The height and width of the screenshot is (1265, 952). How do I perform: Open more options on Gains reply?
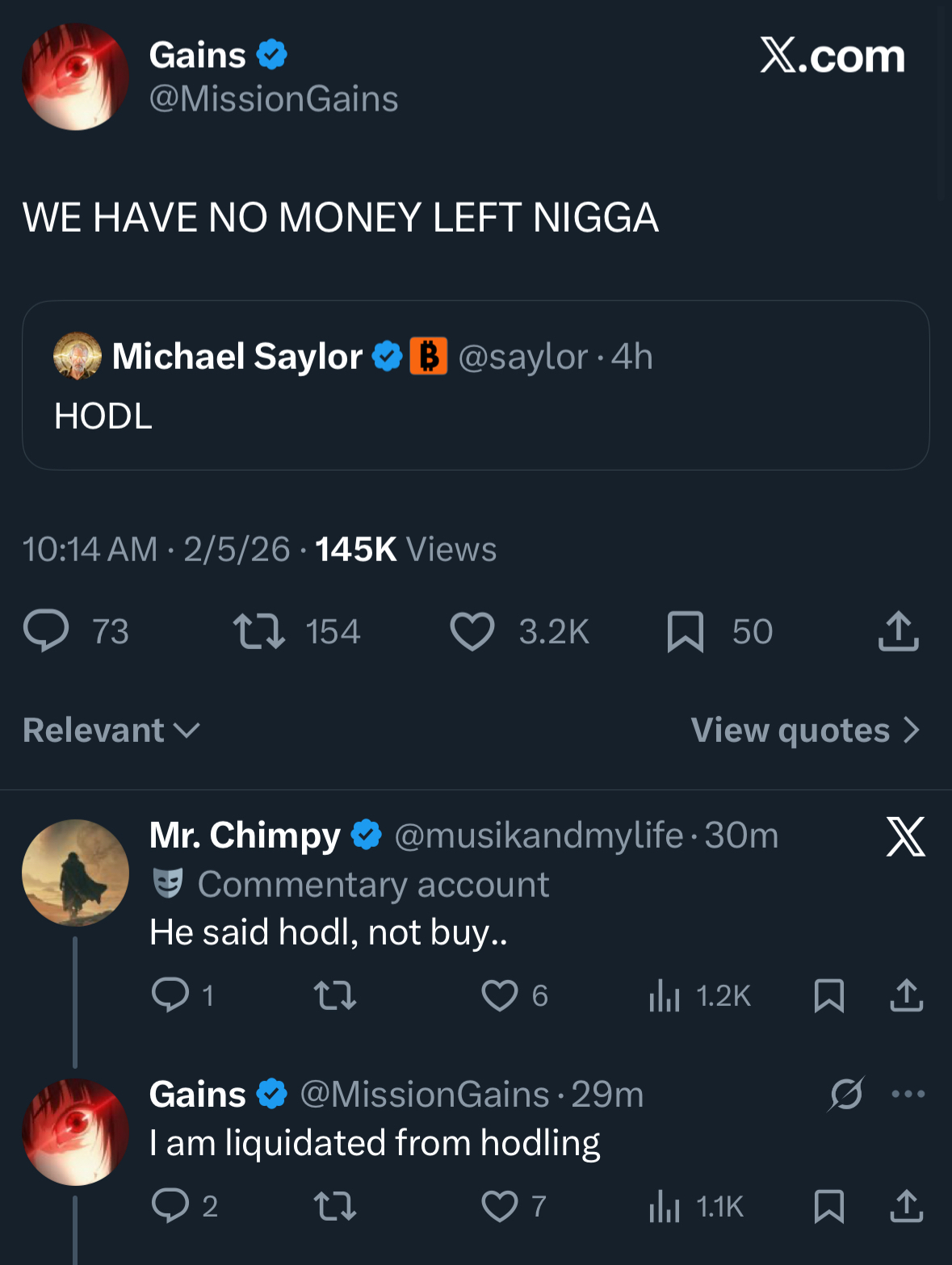click(908, 1095)
